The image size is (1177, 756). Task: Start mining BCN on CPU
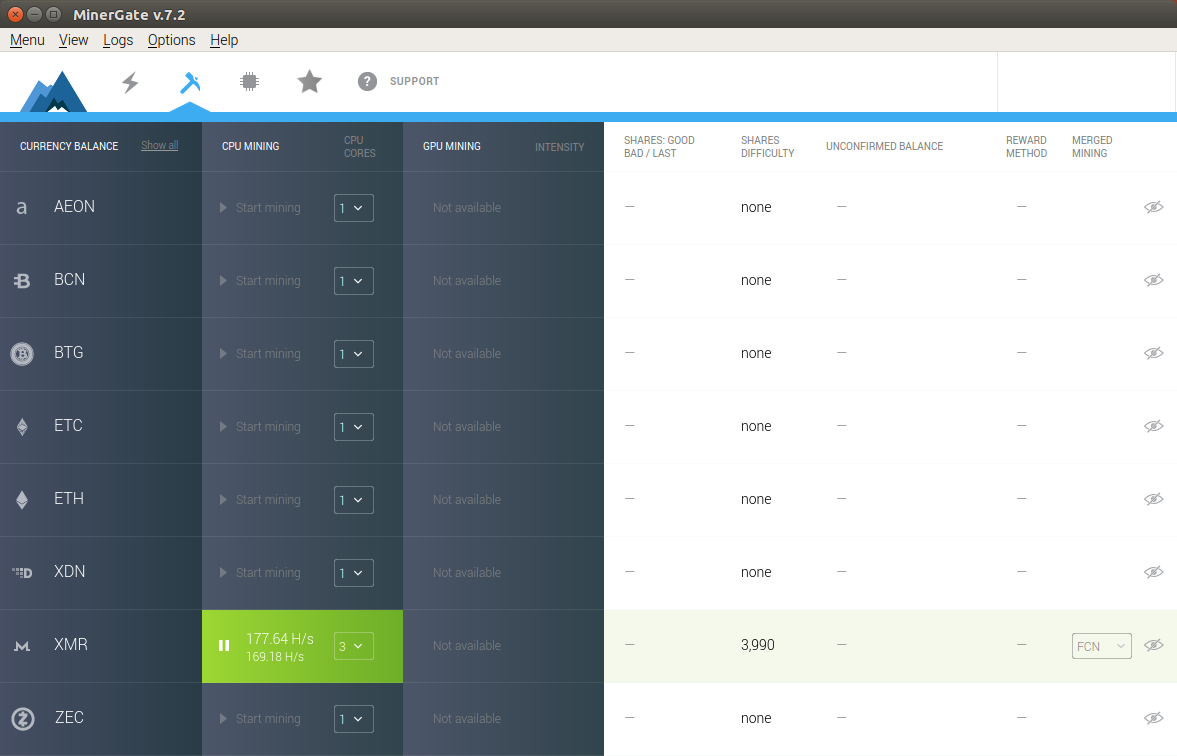coord(260,281)
